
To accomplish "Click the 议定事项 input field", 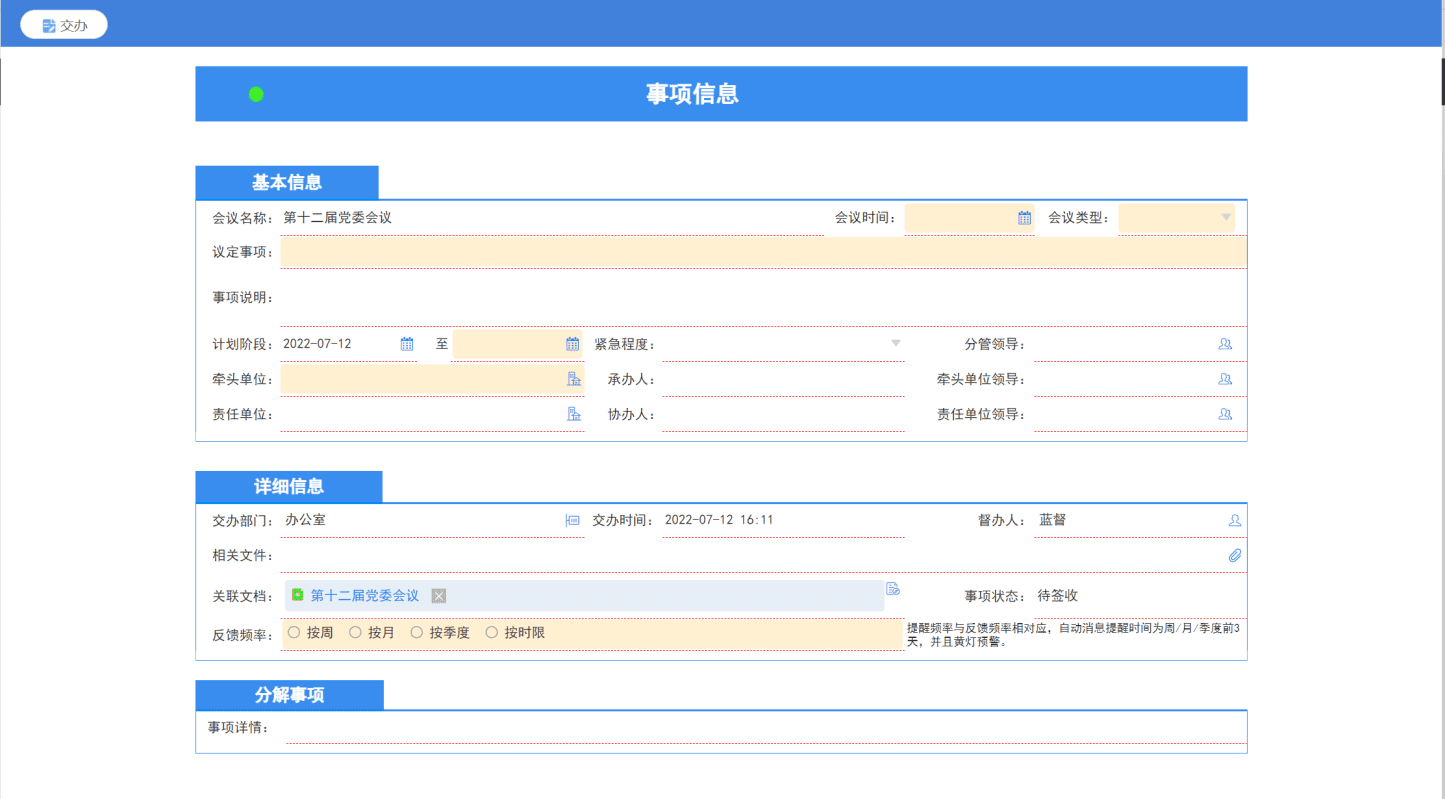I will [764, 252].
